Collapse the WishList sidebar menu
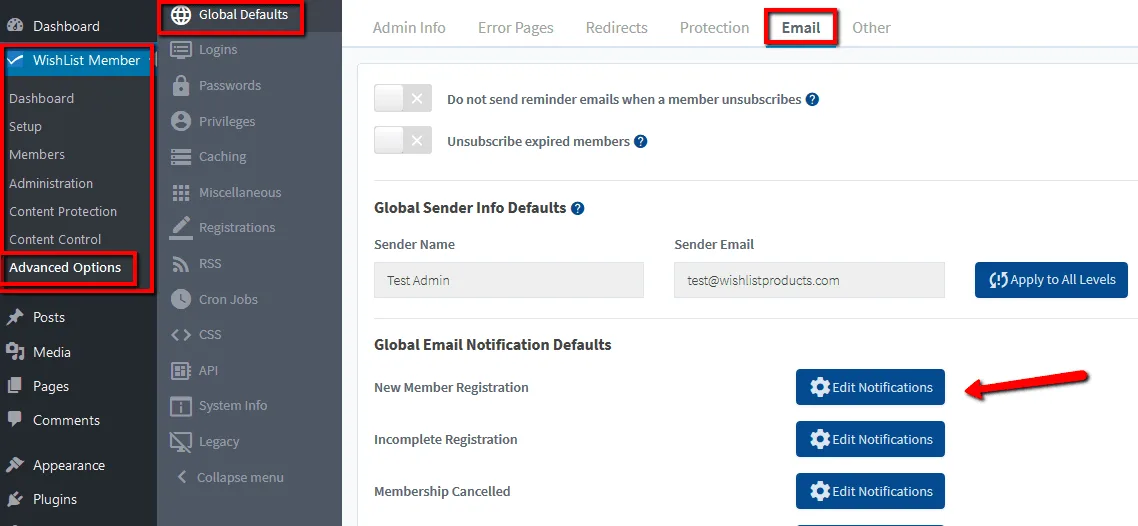Image resolution: width=1138 pixels, height=526 pixels. (231, 477)
